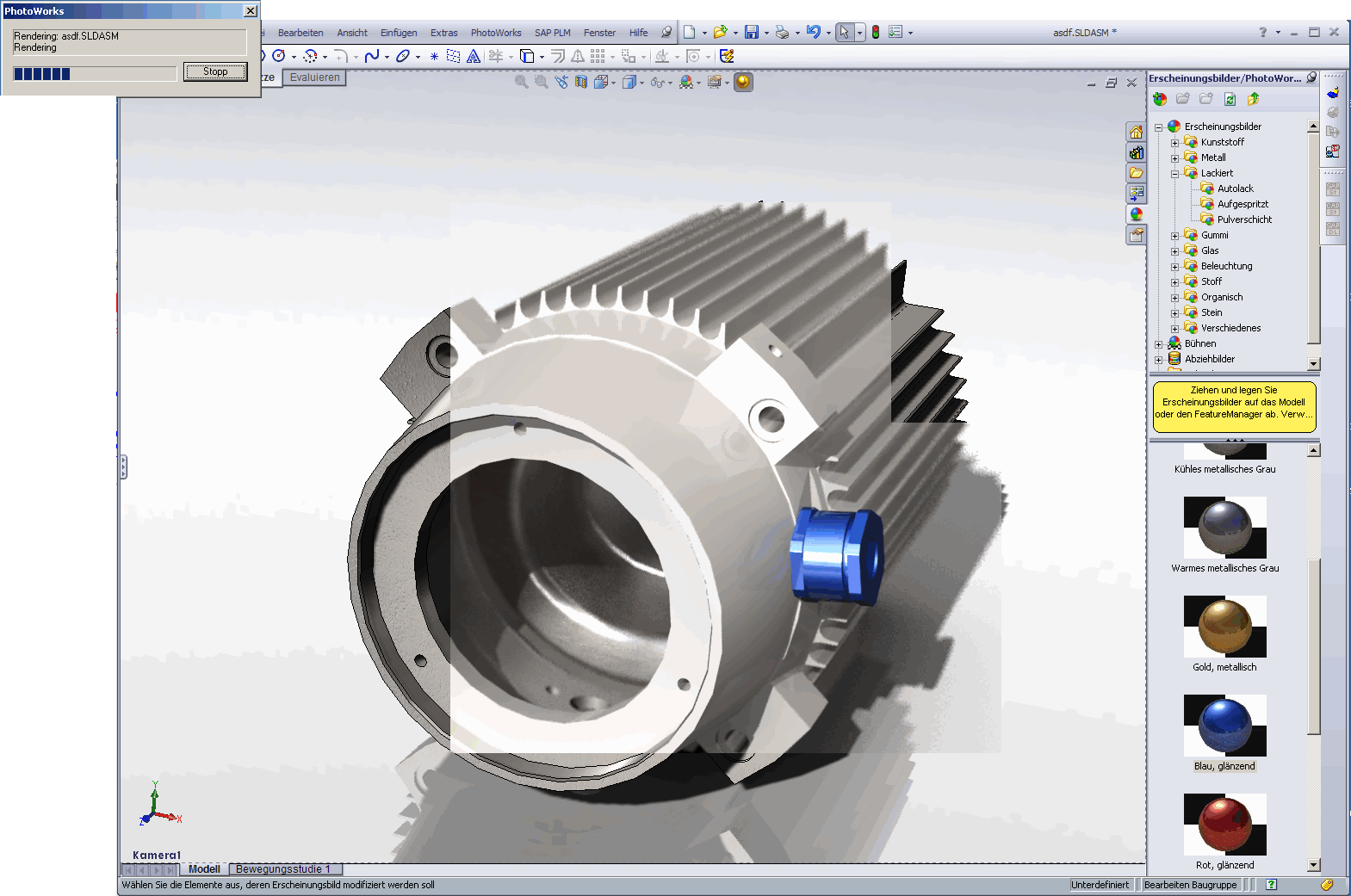Click the Rapid Sketch icon with lightning bolt
Screen dimensions: 1351x896
click(x=727, y=56)
